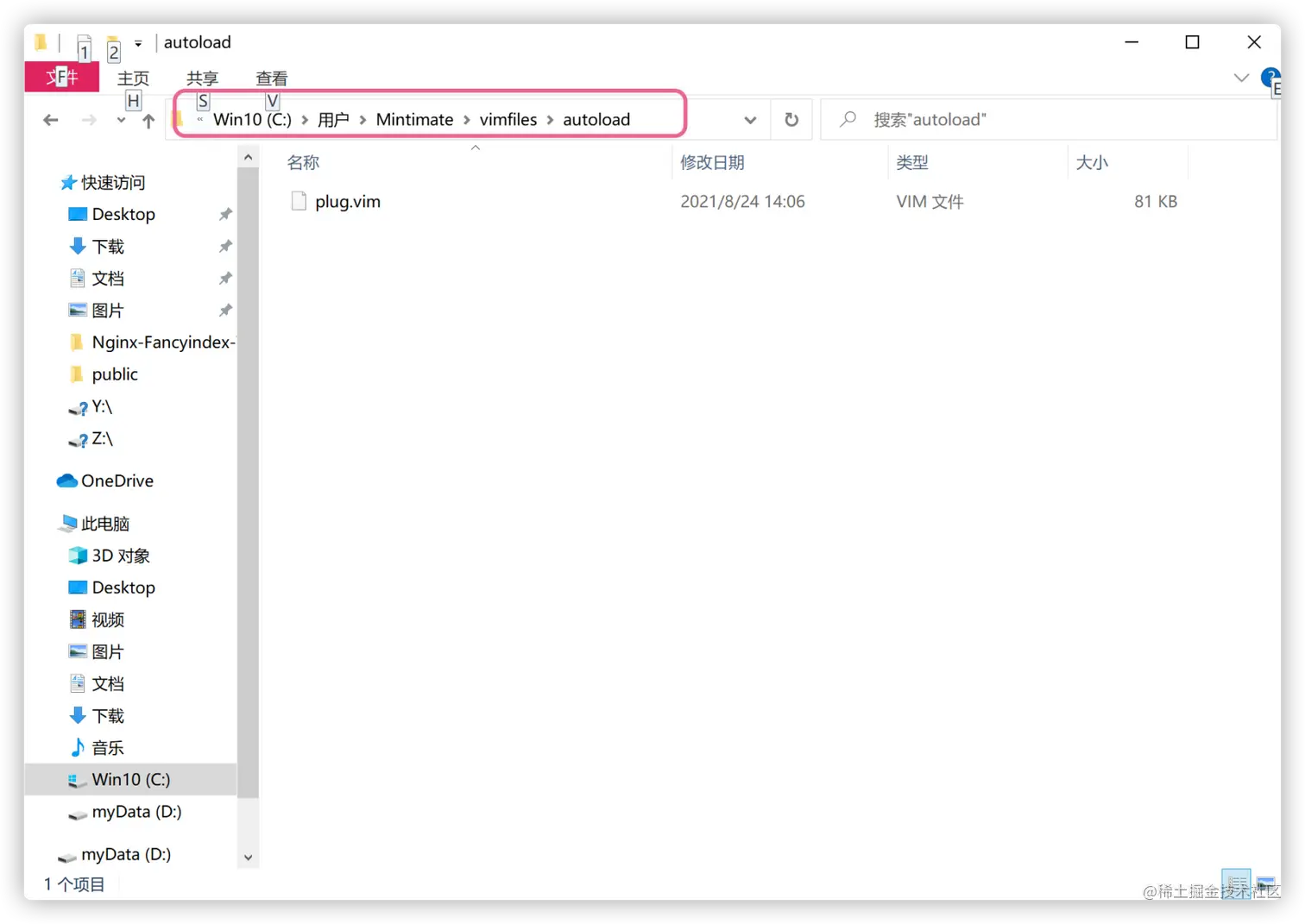
Task: Select Mintimate in the address breadcrumb
Action: (x=414, y=119)
